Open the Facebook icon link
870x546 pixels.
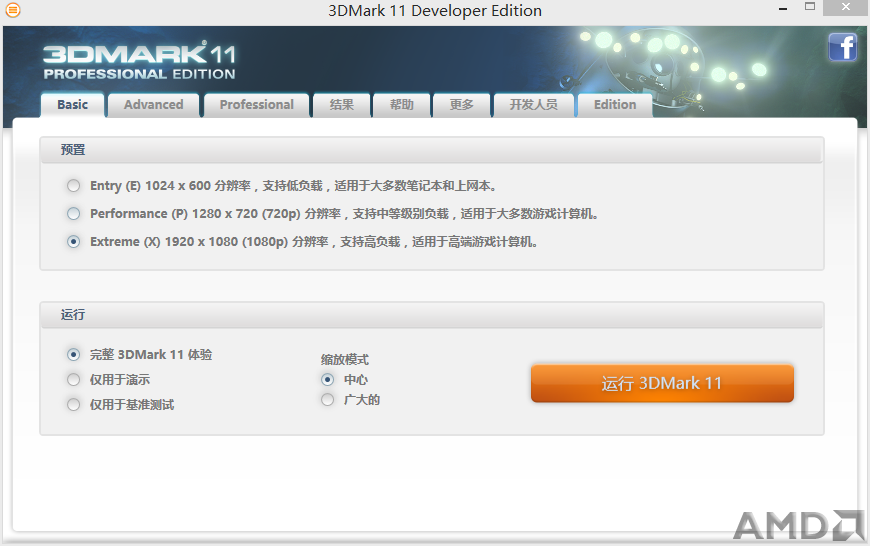[x=843, y=47]
